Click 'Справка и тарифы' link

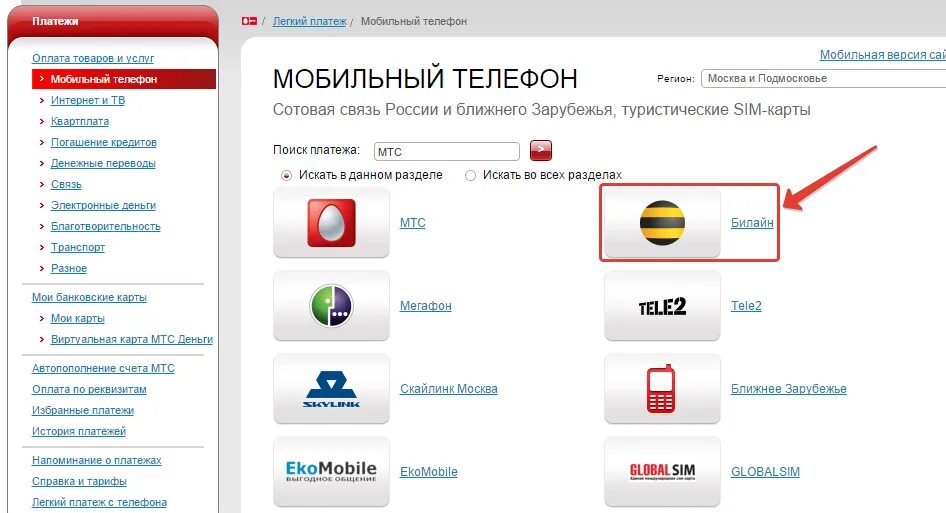pos(79,482)
